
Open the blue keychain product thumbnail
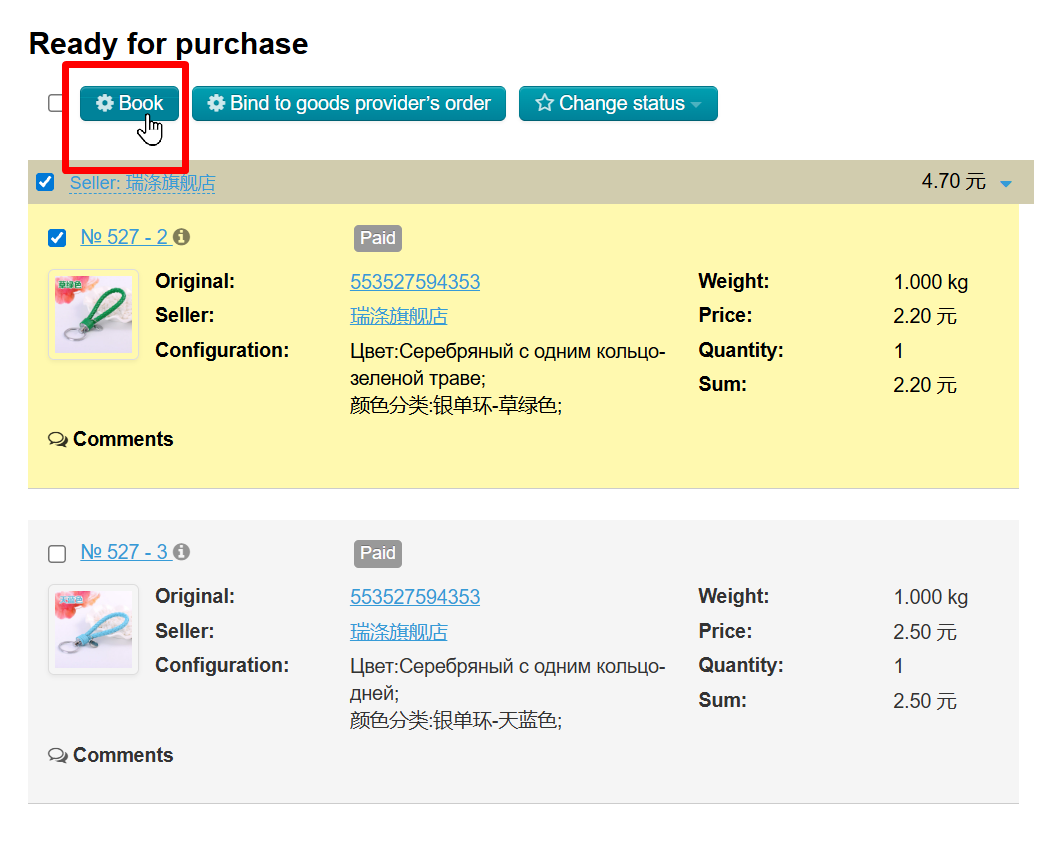click(93, 629)
